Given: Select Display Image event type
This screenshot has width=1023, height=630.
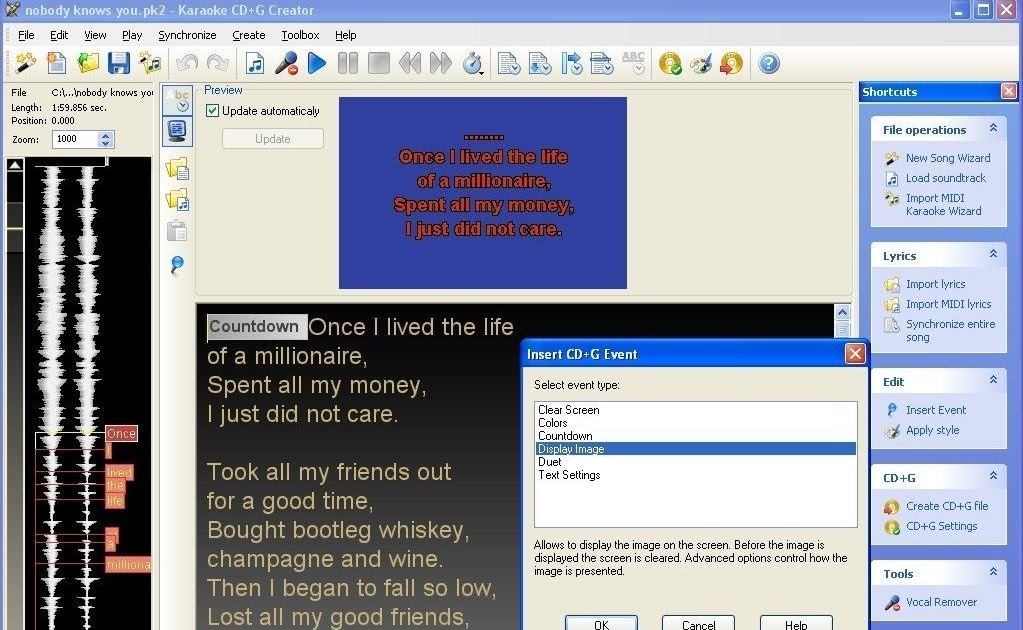Looking at the screenshot, I should [x=571, y=448].
